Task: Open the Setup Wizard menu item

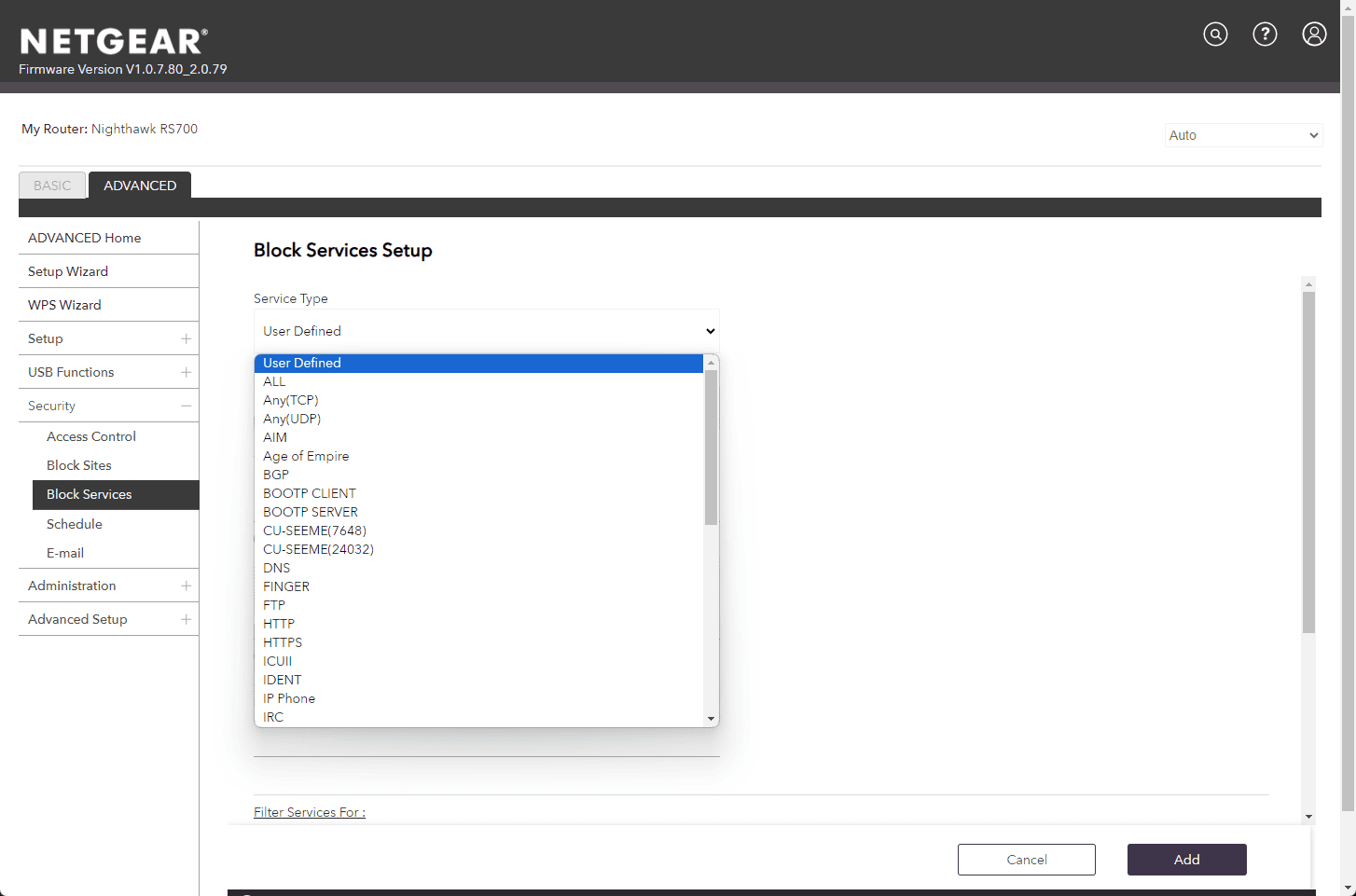Action: click(68, 271)
